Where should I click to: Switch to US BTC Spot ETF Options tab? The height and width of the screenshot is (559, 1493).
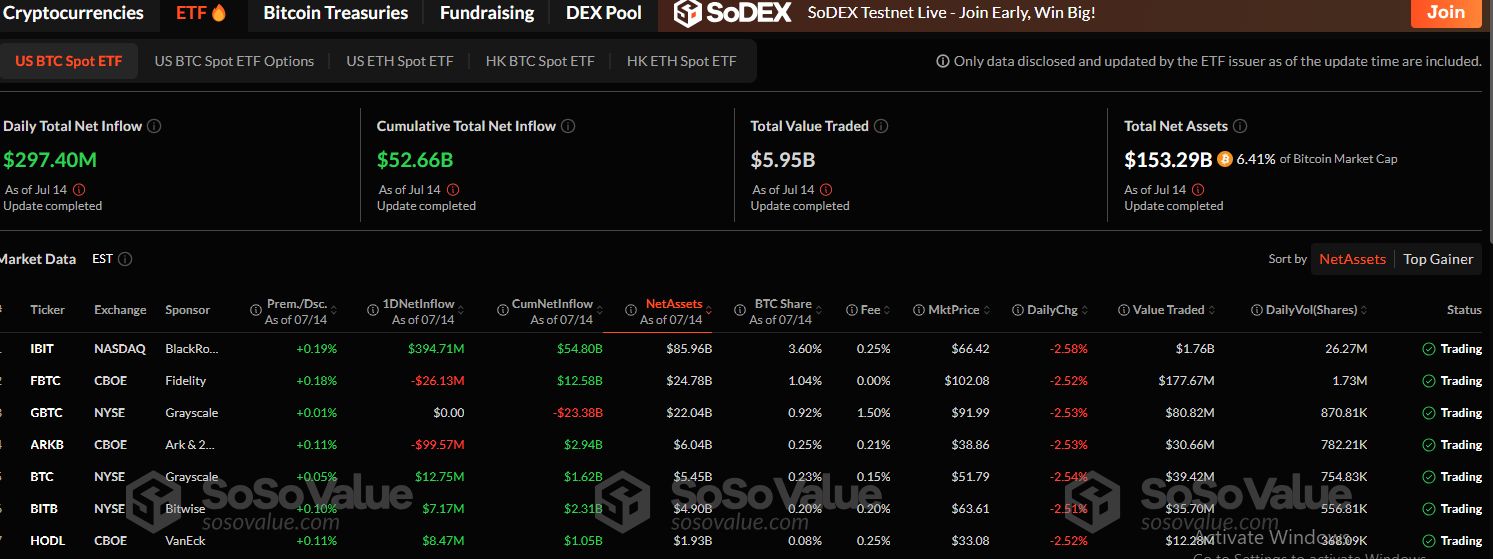click(x=234, y=61)
